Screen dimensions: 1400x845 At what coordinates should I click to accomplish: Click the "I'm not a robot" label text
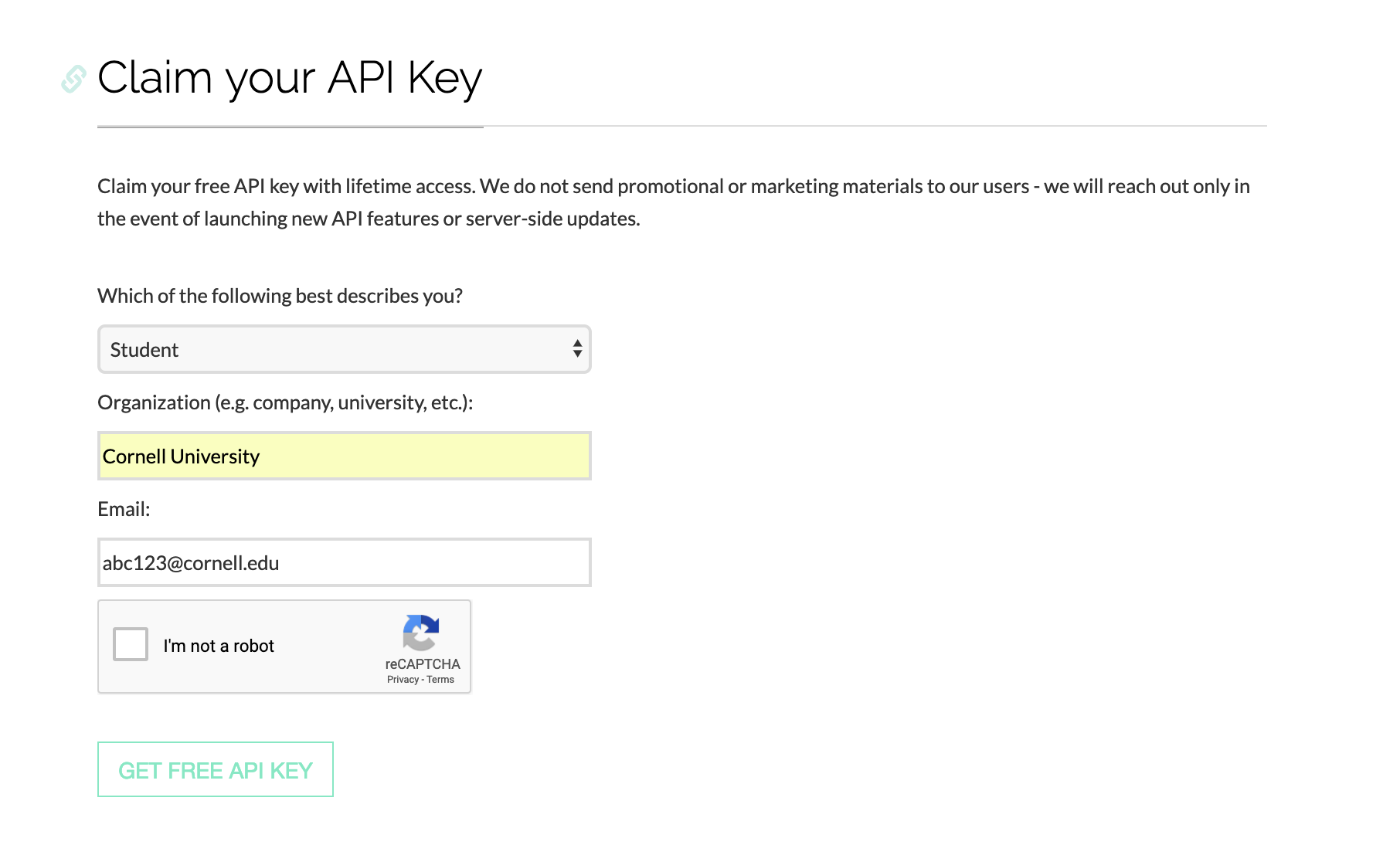tap(219, 646)
